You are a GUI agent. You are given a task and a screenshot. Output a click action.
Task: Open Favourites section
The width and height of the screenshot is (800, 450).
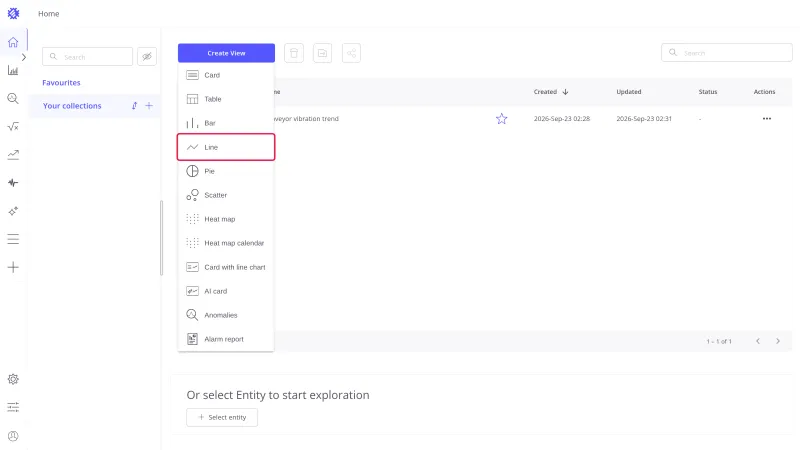click(x=61, y=83)
